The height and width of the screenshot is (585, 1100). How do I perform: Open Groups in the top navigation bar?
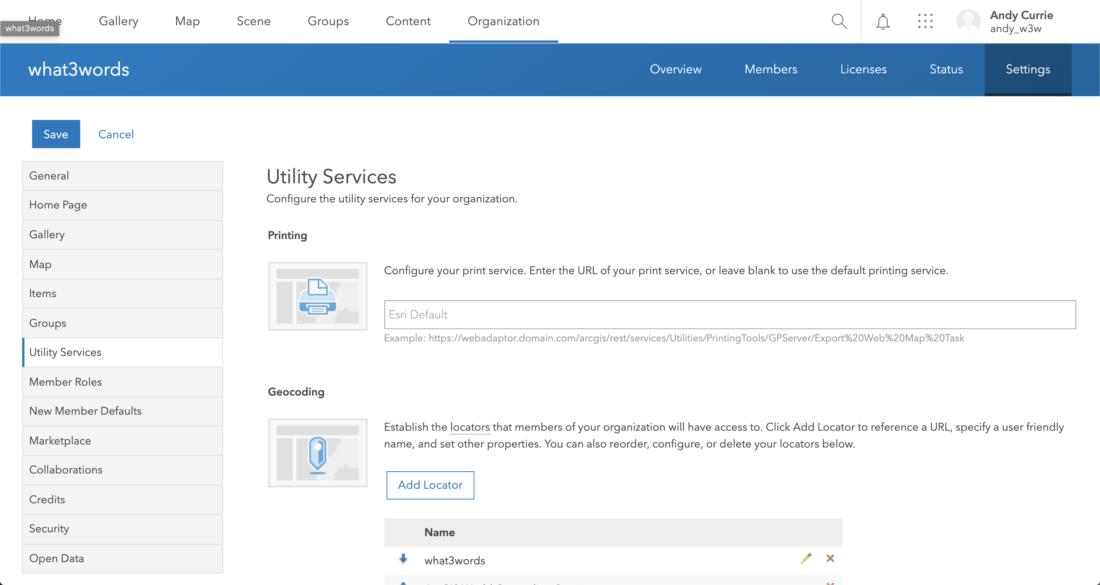(328, 21)
